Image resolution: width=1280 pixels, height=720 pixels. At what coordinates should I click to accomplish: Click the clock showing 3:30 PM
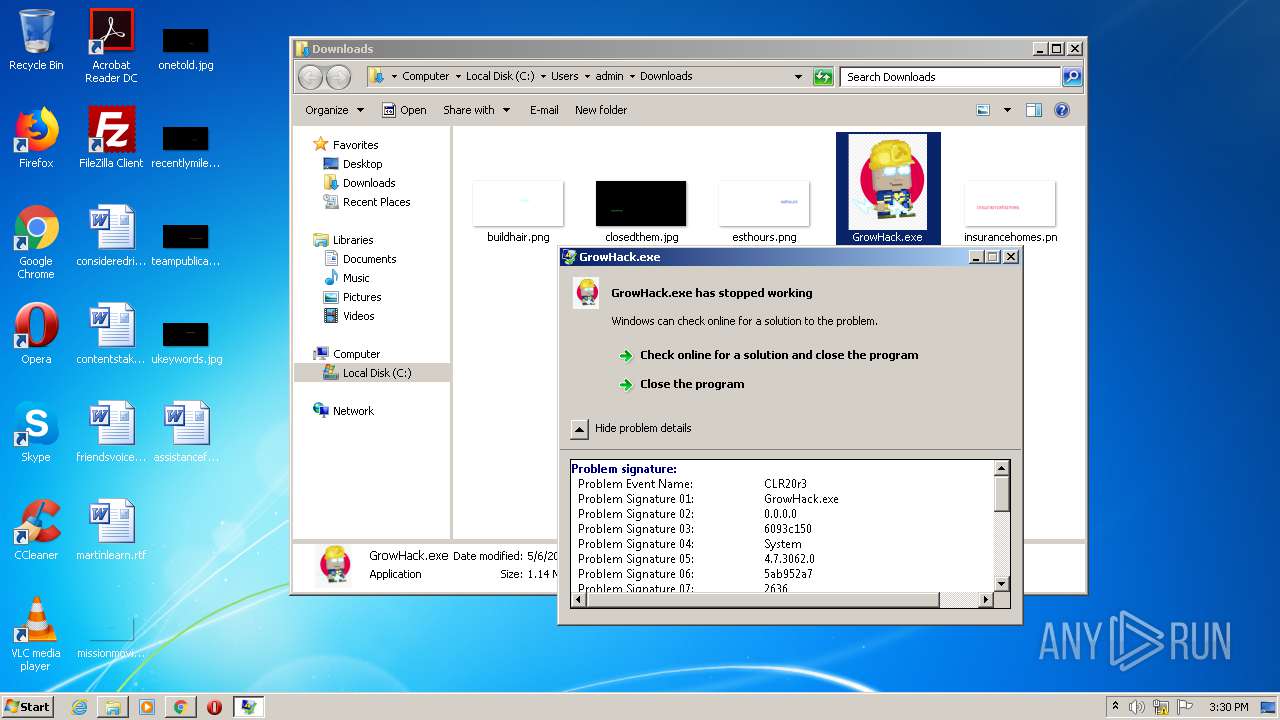(x=1228, y=707)
